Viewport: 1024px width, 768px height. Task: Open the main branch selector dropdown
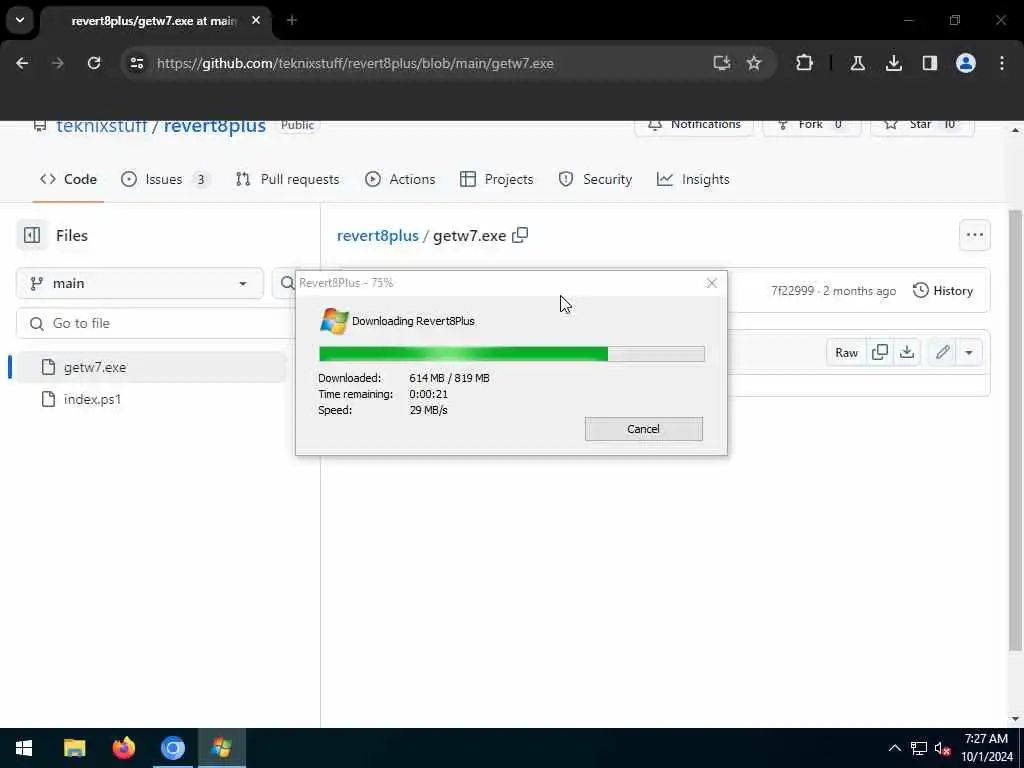click(140, 283)
